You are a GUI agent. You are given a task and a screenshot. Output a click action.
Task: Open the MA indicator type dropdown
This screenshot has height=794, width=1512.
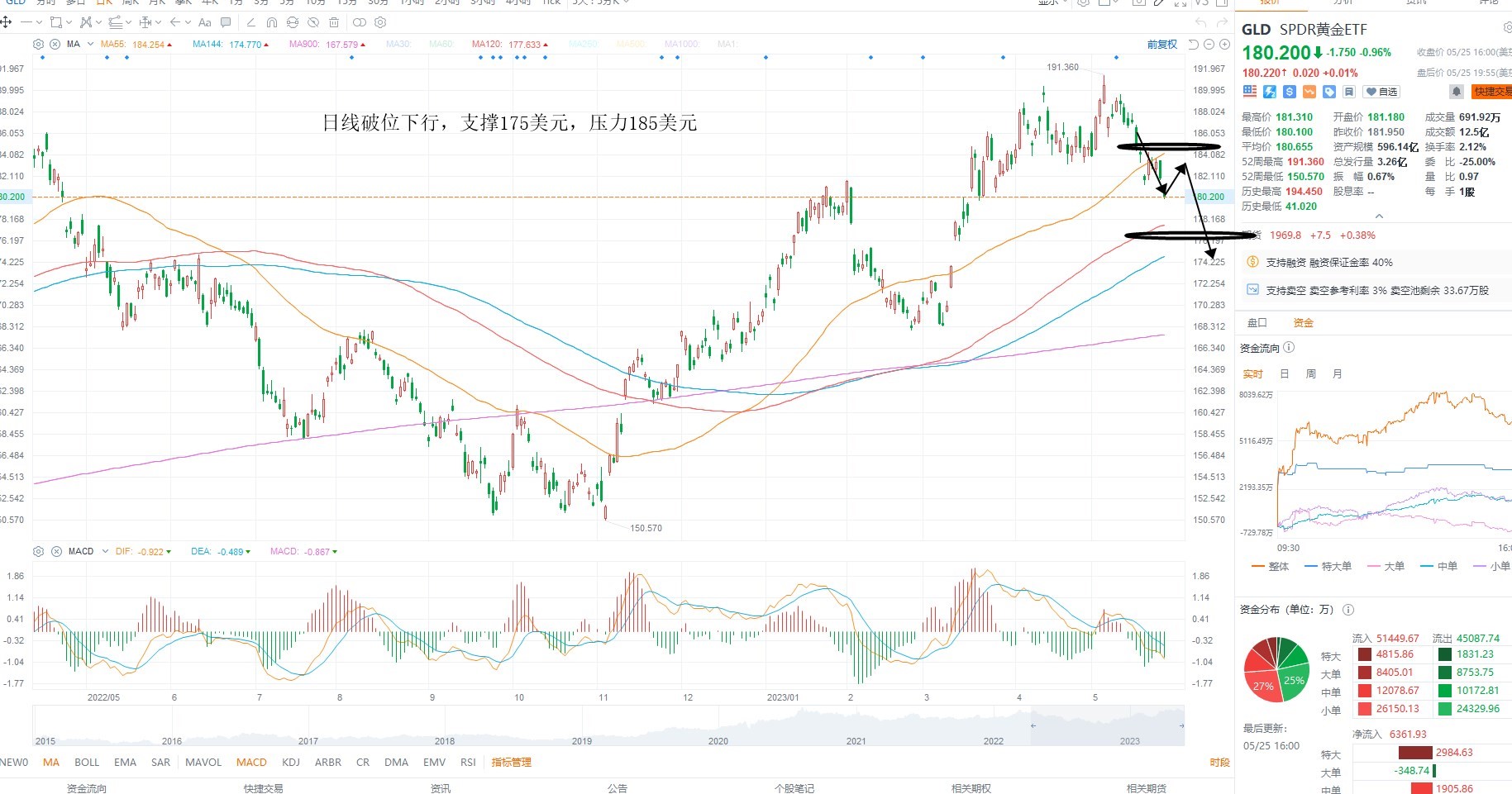coord(90,44)
